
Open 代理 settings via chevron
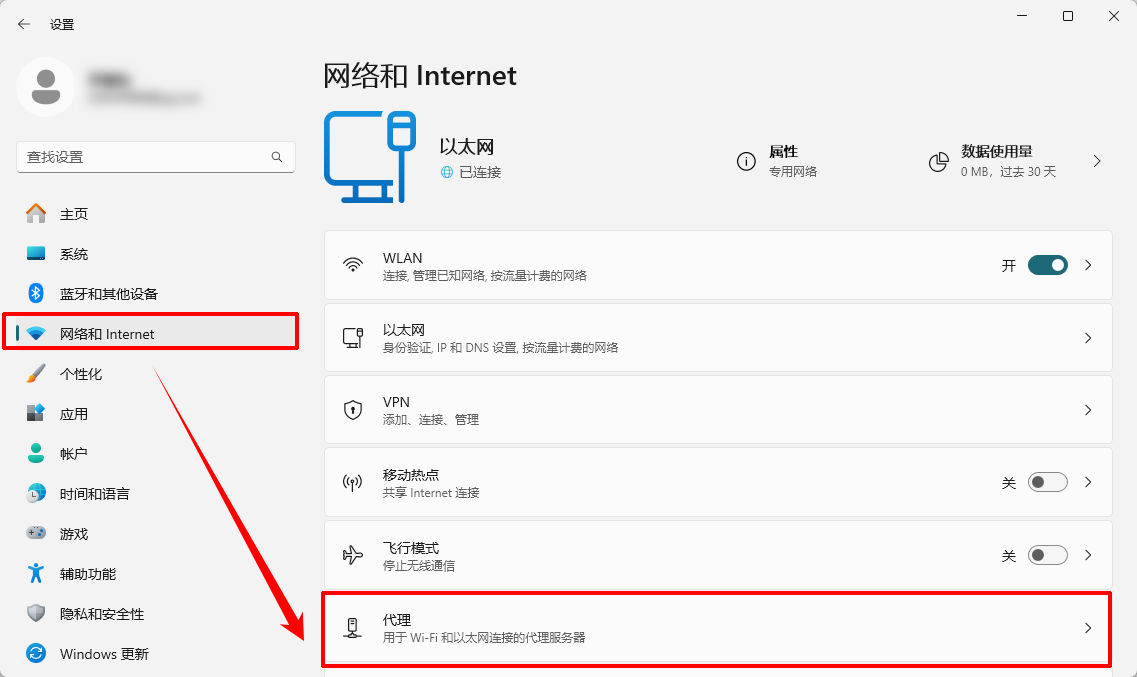(1088, 628)
